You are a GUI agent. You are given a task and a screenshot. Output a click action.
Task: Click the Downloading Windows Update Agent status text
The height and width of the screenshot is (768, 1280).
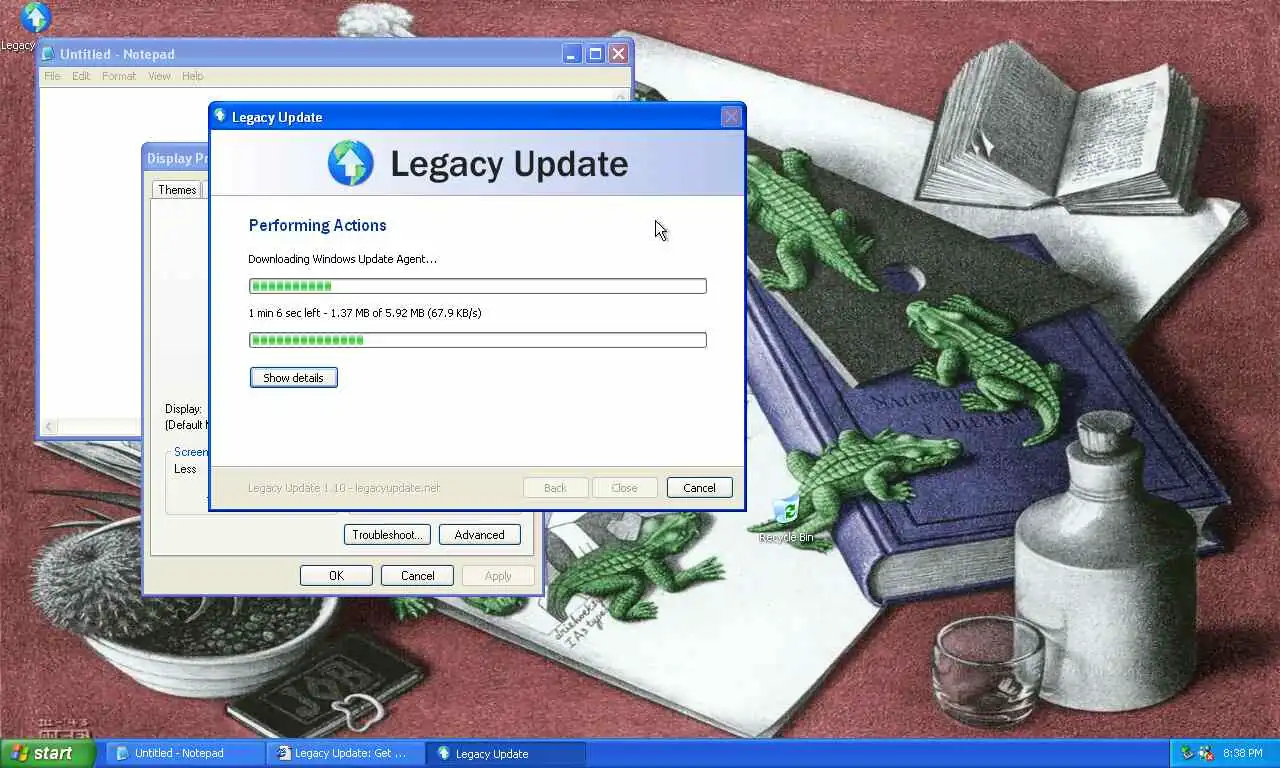(342, 259)
